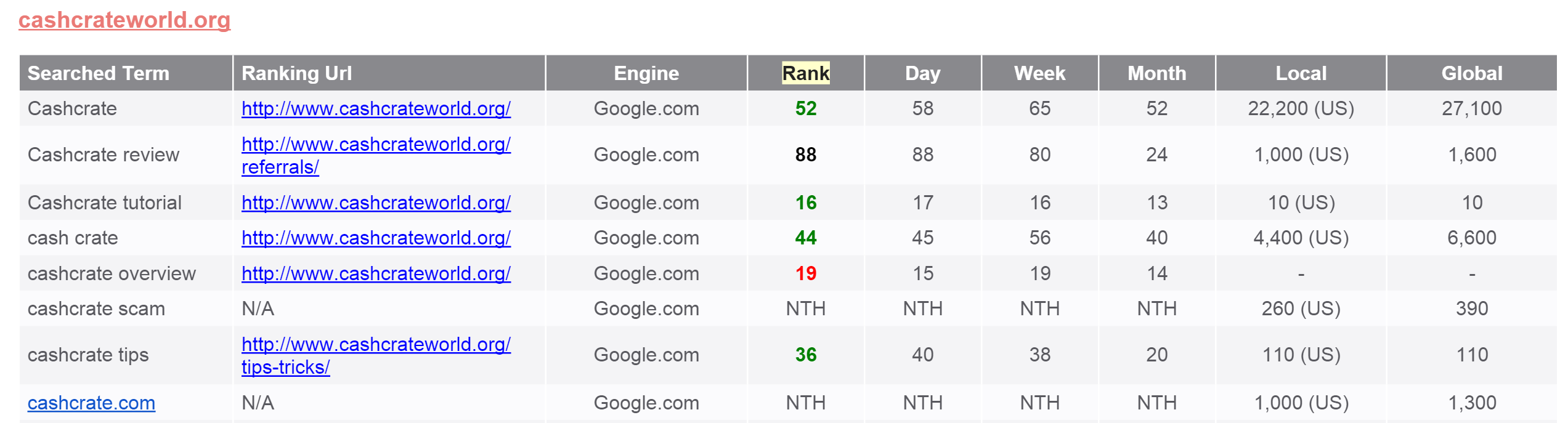Sort by the Rank column header
Image resolution: width=1568 pixels, height=423 pixels.
[805, 73]
